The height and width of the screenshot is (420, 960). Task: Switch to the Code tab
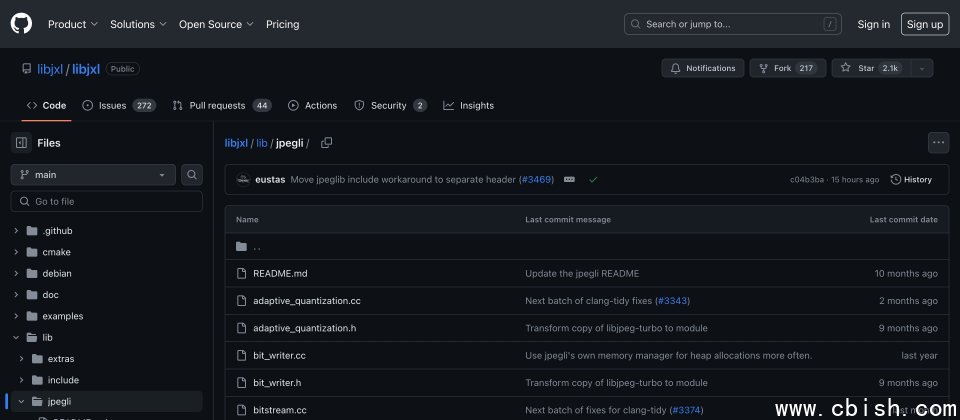click(x=47, y=105)
